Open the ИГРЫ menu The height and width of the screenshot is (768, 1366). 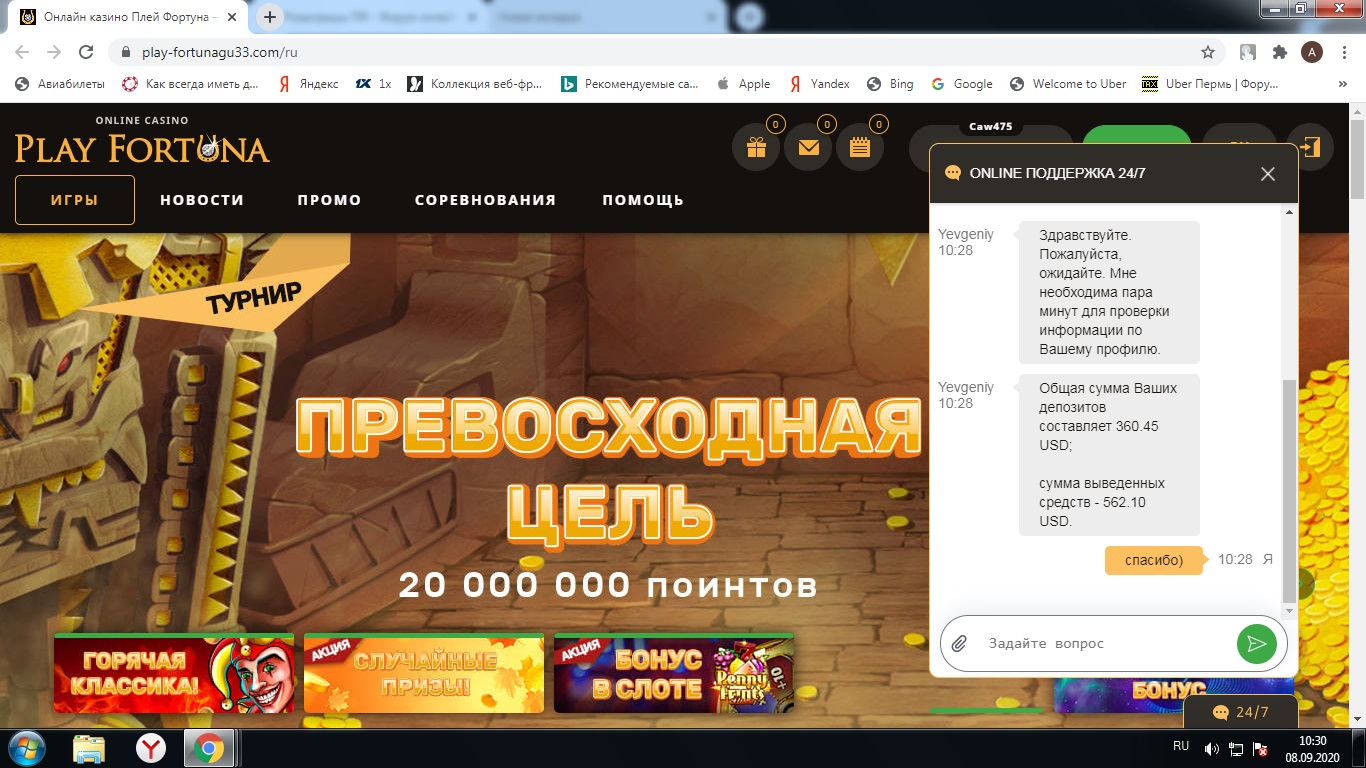tap(75, 200)
